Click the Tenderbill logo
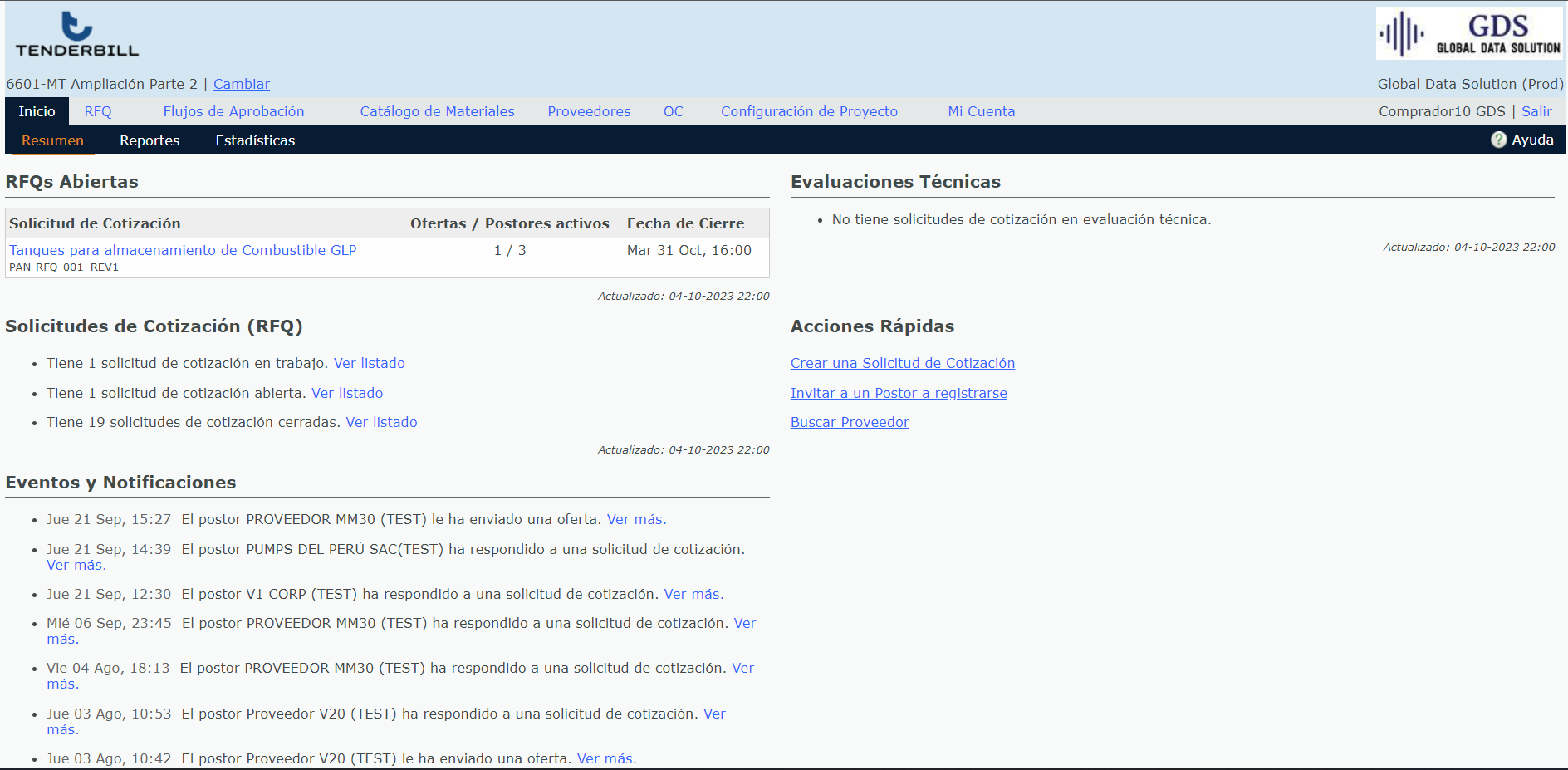Viewport: 1568px width, 770px height. pos(77,35)
